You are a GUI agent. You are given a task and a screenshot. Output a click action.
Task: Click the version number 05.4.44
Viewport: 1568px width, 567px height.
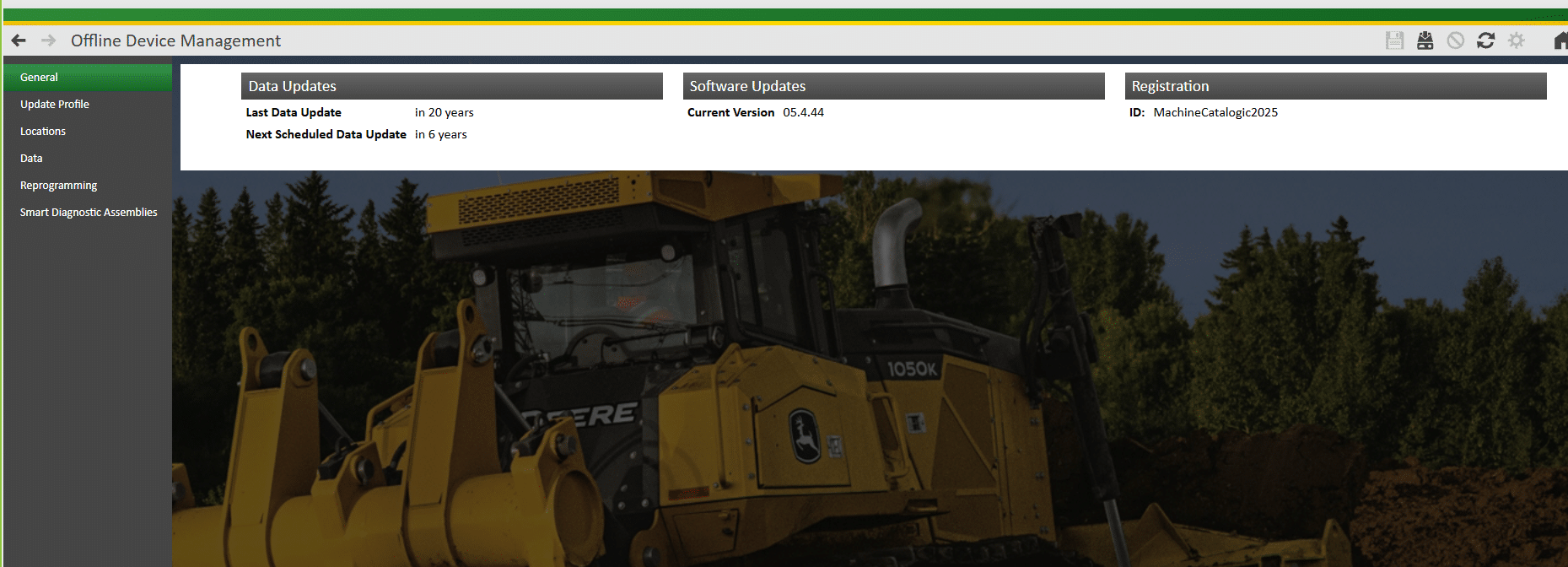804,112
